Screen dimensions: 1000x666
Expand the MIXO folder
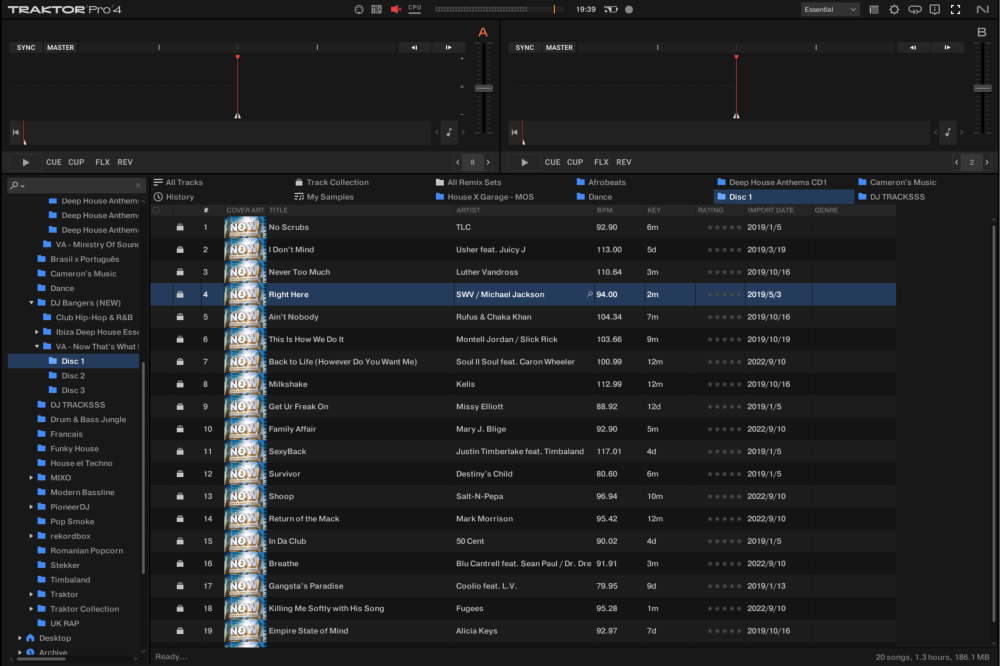pyautogui.click(x=31, y=478)
